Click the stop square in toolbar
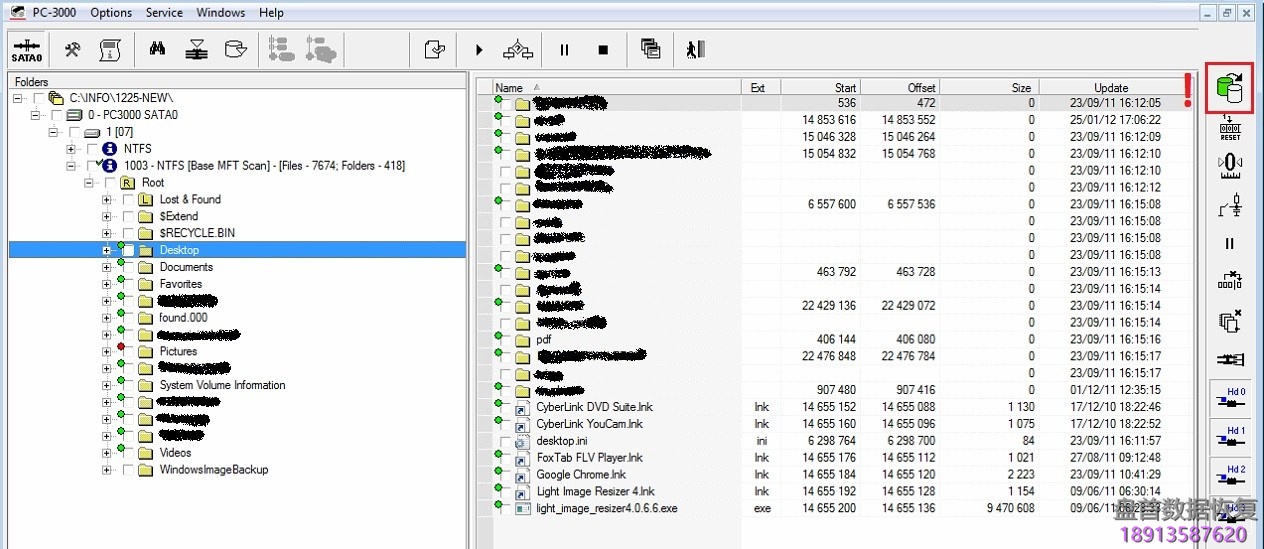The image size is (1264, 549). 603,49
